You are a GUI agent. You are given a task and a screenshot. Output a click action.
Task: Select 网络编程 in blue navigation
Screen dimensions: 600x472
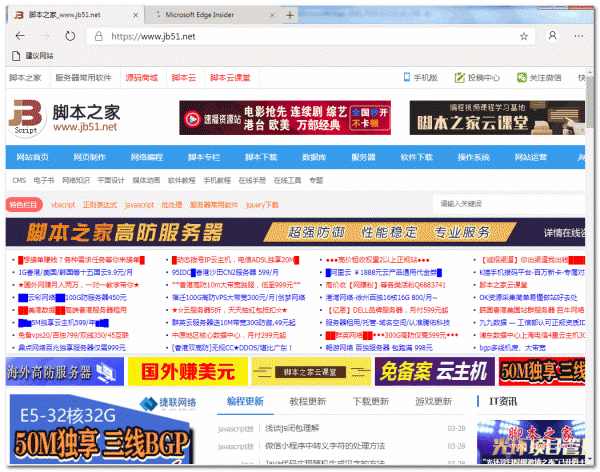point(147,157)
